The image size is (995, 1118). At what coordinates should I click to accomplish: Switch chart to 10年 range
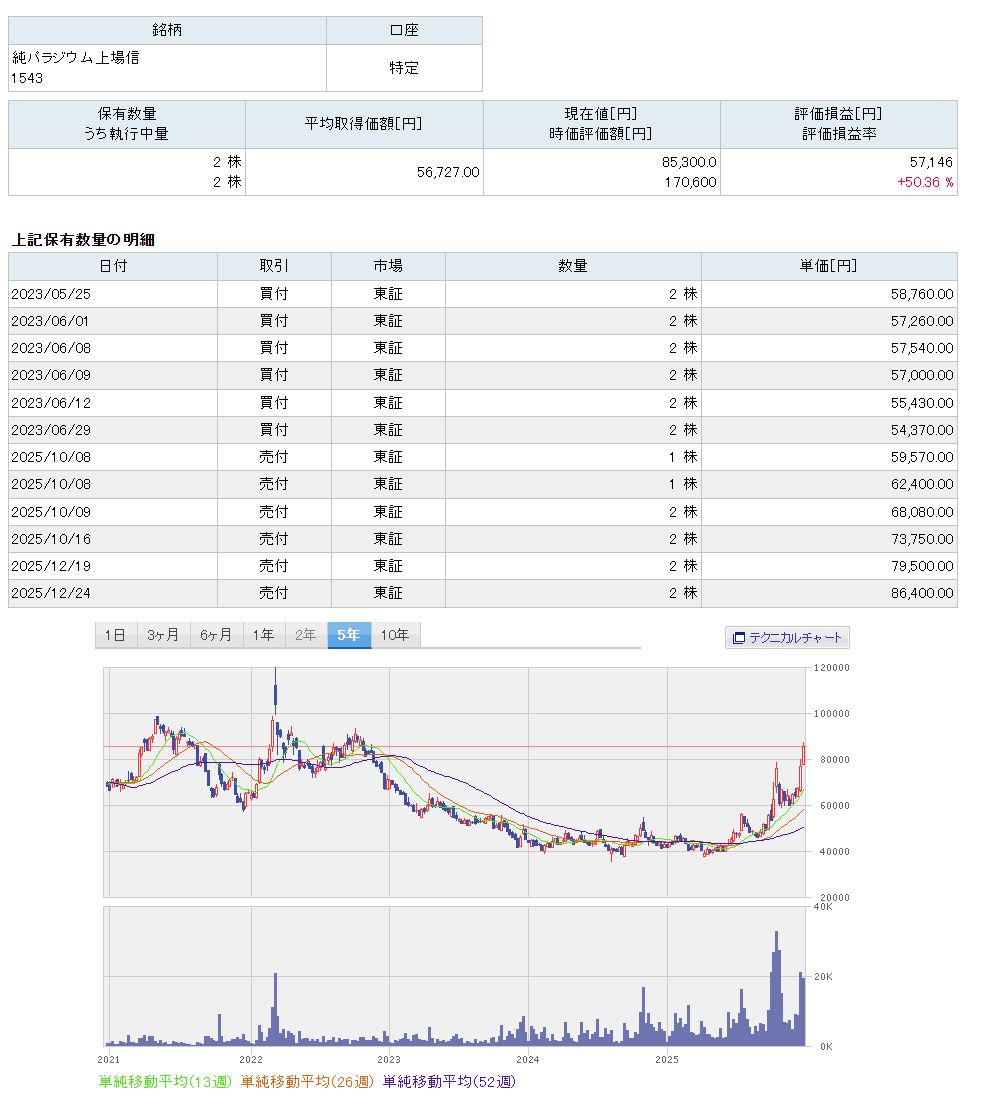(x=394, y=635)
